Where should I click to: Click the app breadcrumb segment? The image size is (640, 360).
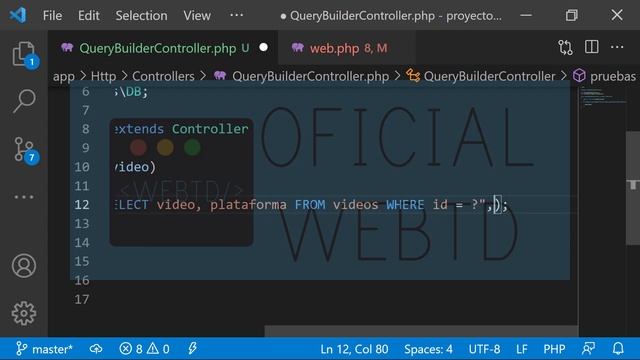pyautogui.click(x=64, y=76)
